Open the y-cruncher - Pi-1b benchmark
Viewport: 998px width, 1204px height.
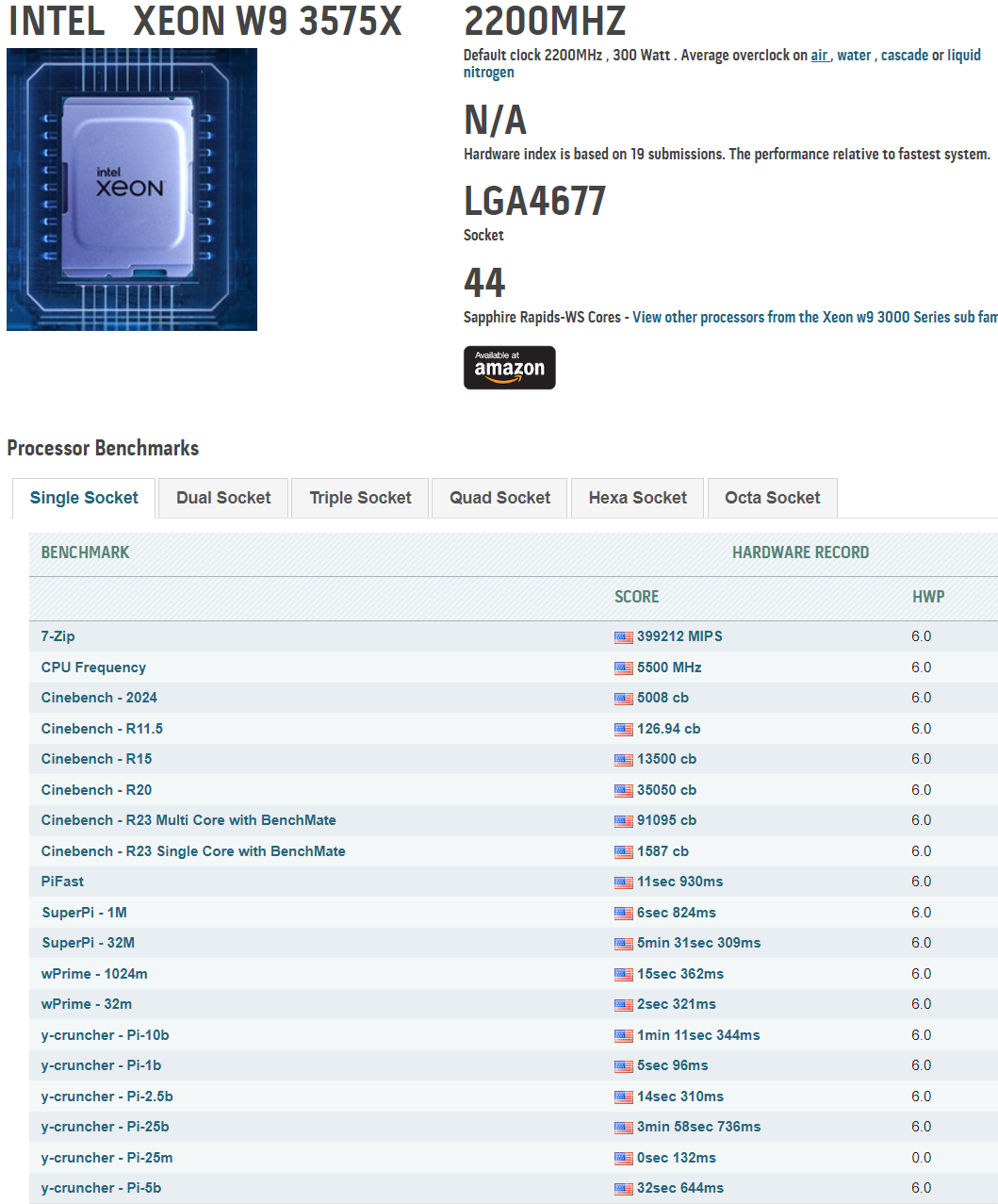pyautogui.click(x=101, y=1065)
